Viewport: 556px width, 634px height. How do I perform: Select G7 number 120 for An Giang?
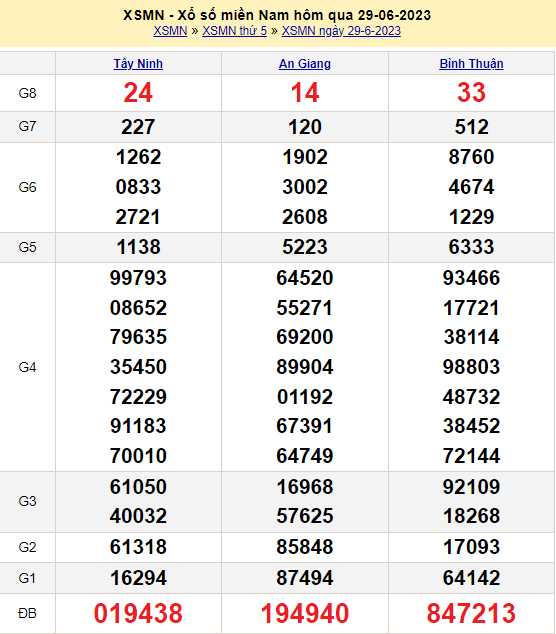point(304,127)
